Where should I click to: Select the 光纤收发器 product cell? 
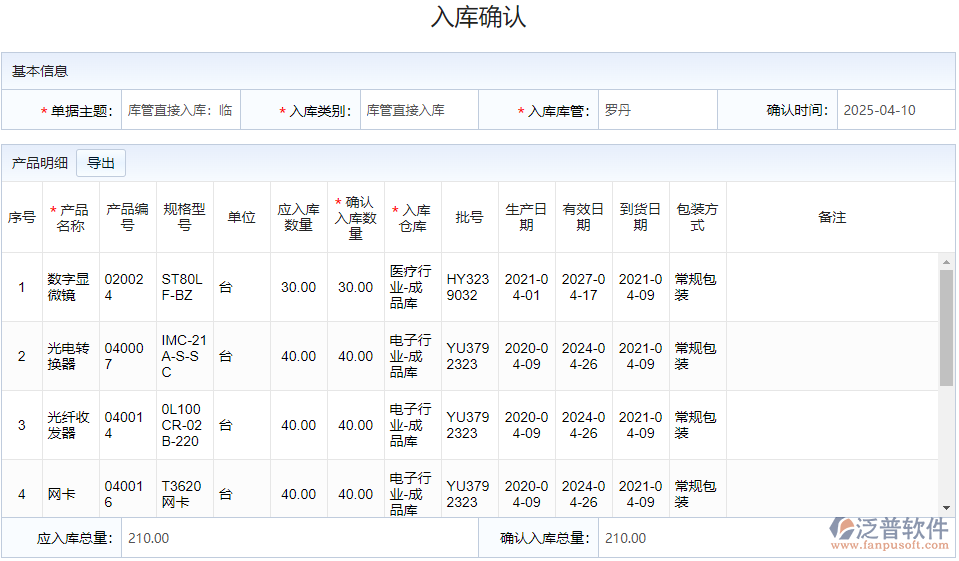(x=70, y=425)
